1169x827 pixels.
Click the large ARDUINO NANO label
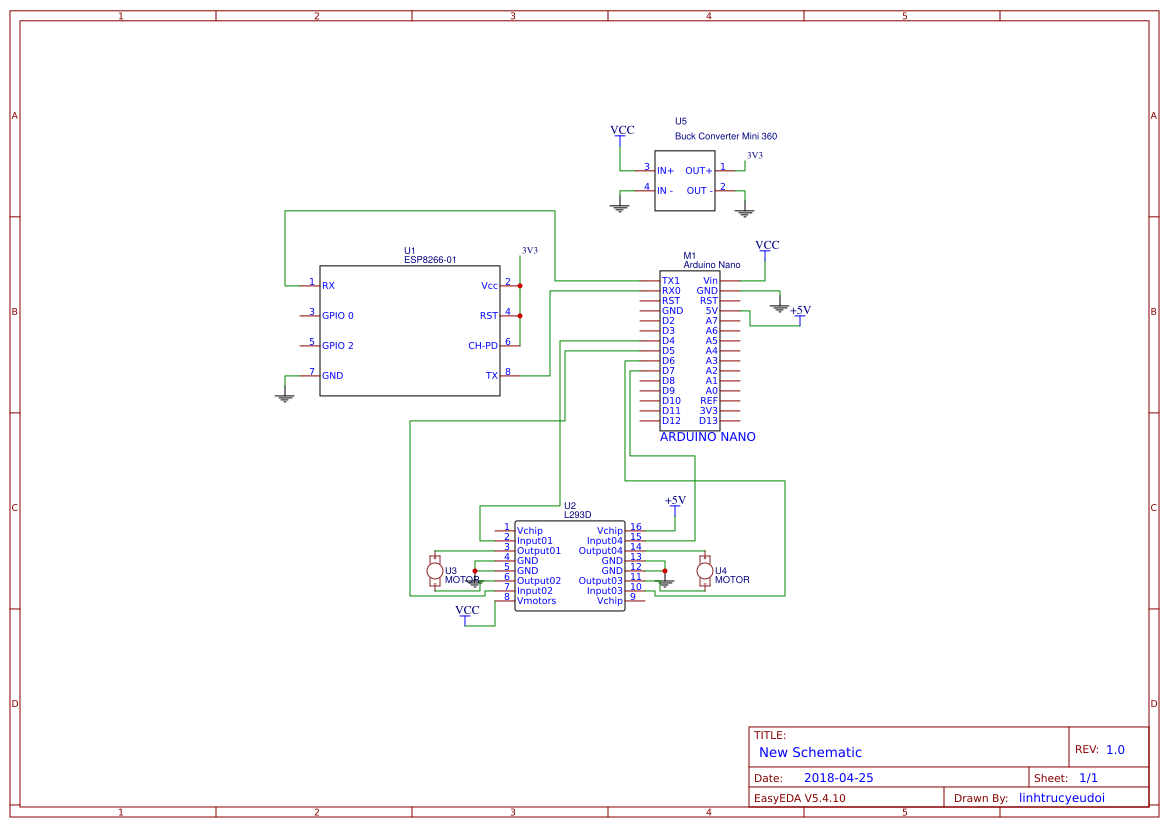click(708, 437)
